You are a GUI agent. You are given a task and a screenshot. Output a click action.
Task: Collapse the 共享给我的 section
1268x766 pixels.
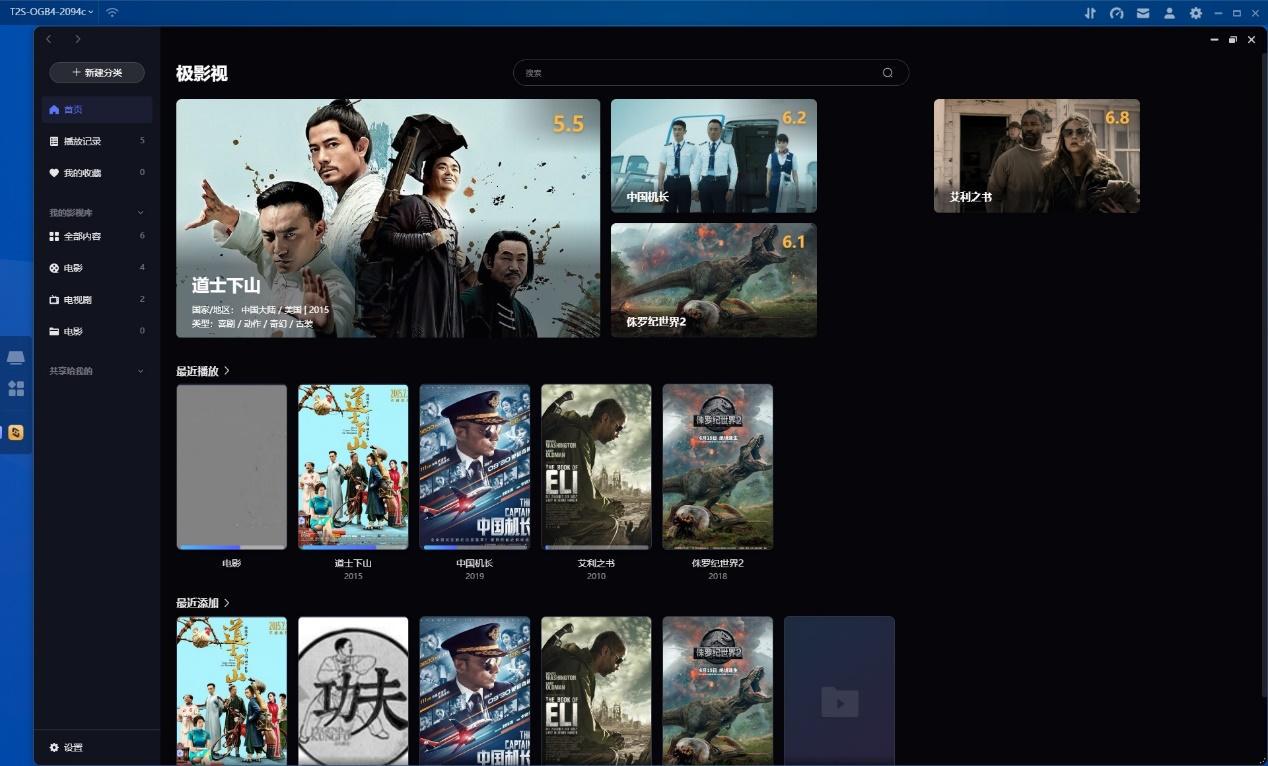(140, 371)
